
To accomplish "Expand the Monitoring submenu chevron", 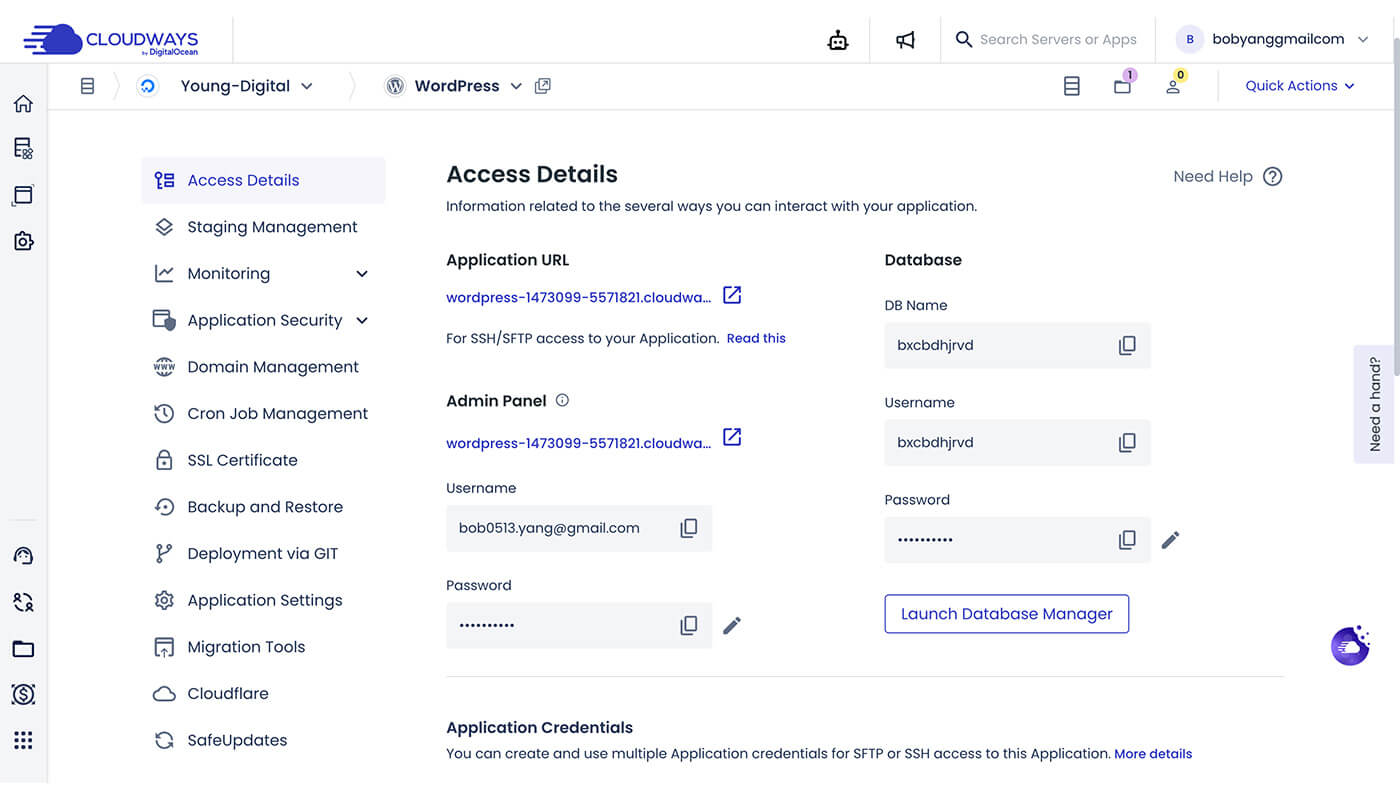I will tap(362, 274).
